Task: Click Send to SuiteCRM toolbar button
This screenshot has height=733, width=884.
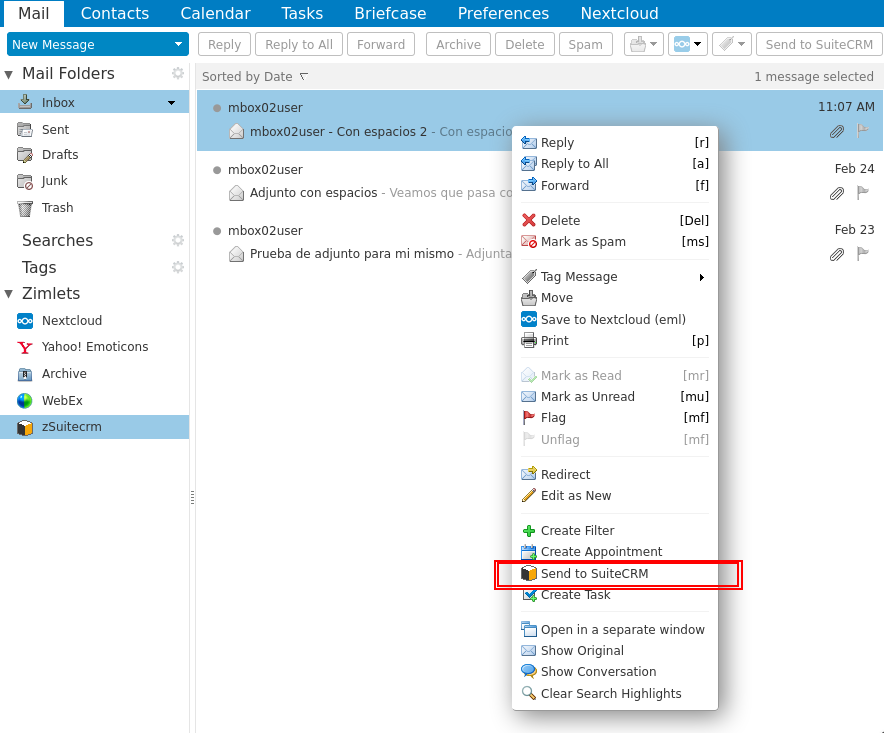Action: click(x=819, y=44)
